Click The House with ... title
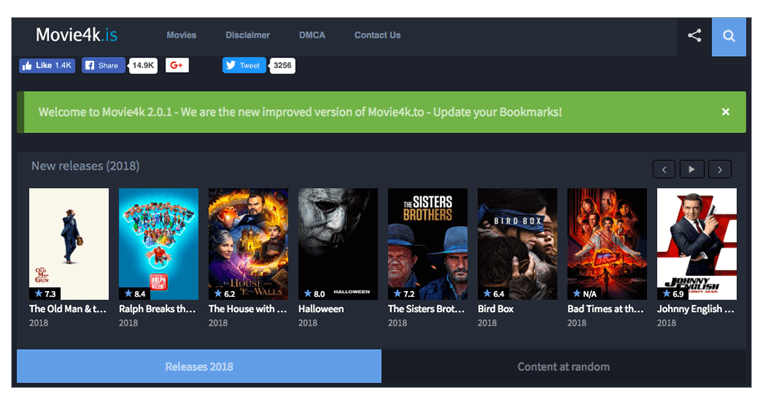This screenshot has width=776, height=406. pyautogui.click(x=247, y=309)
